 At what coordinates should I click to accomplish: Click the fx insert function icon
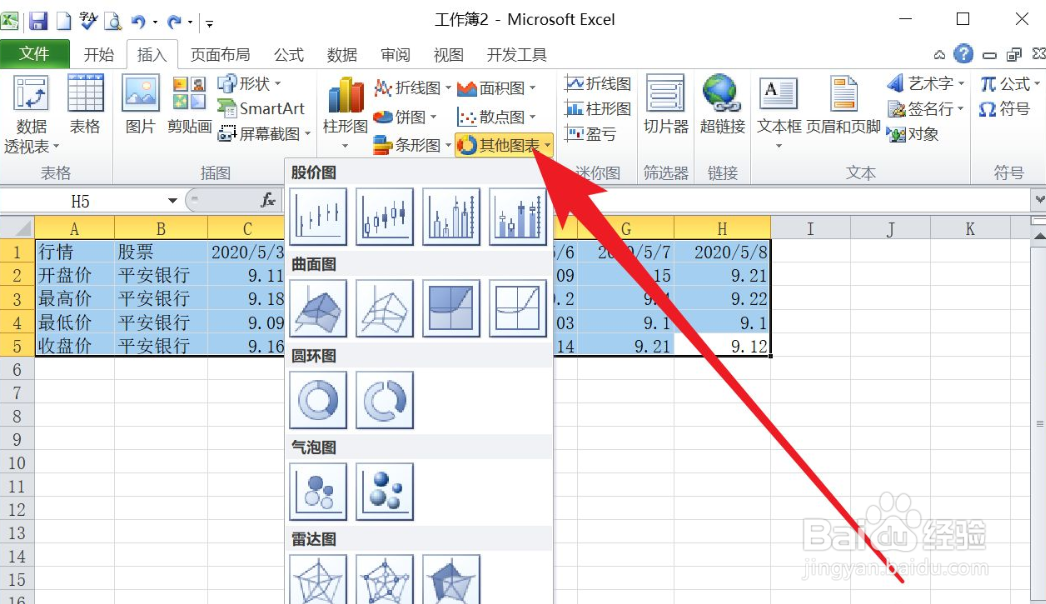point(268,200)
